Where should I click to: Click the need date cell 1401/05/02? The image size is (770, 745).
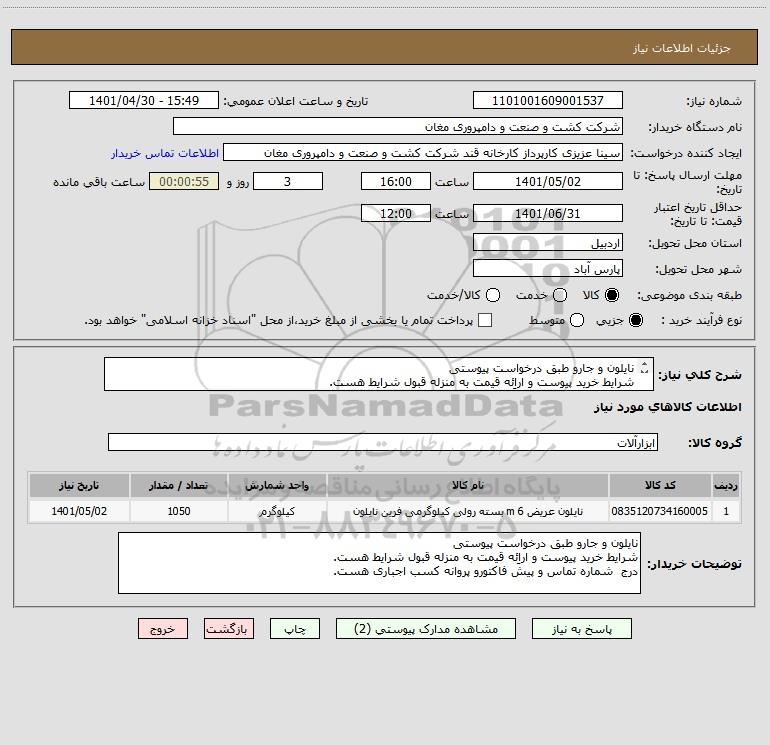tap(79, 511)
